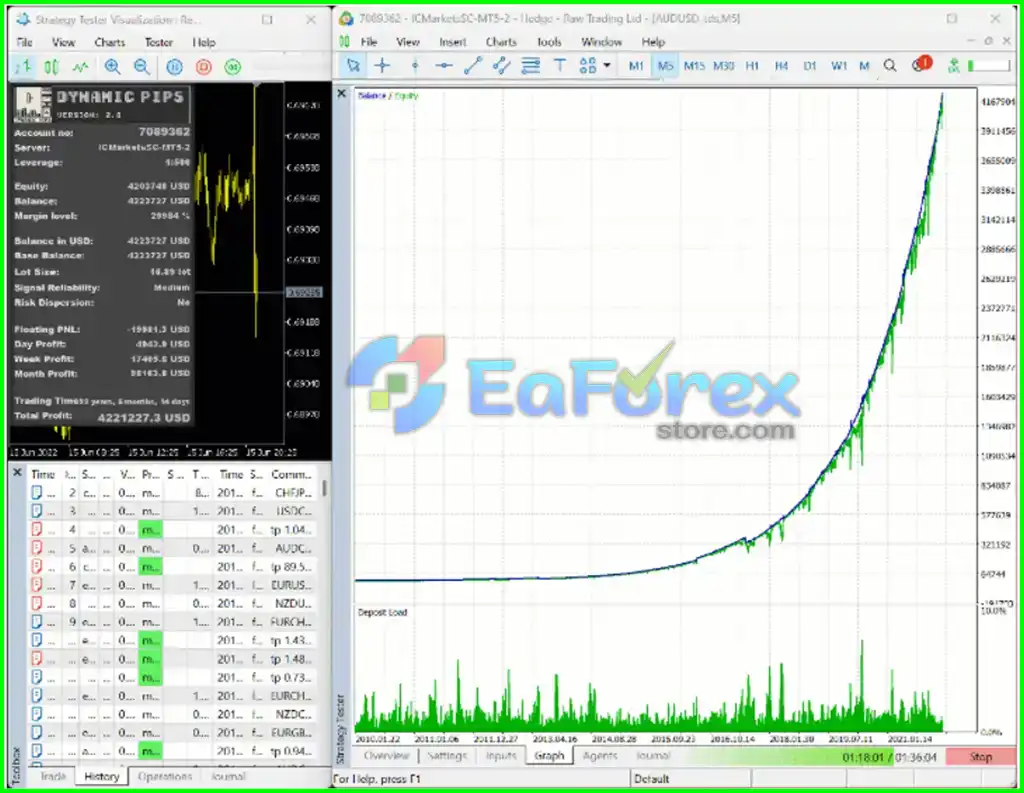Open the search magnifier in main toolbar
Screen dimensions: 1024x793
coord(890,66)
